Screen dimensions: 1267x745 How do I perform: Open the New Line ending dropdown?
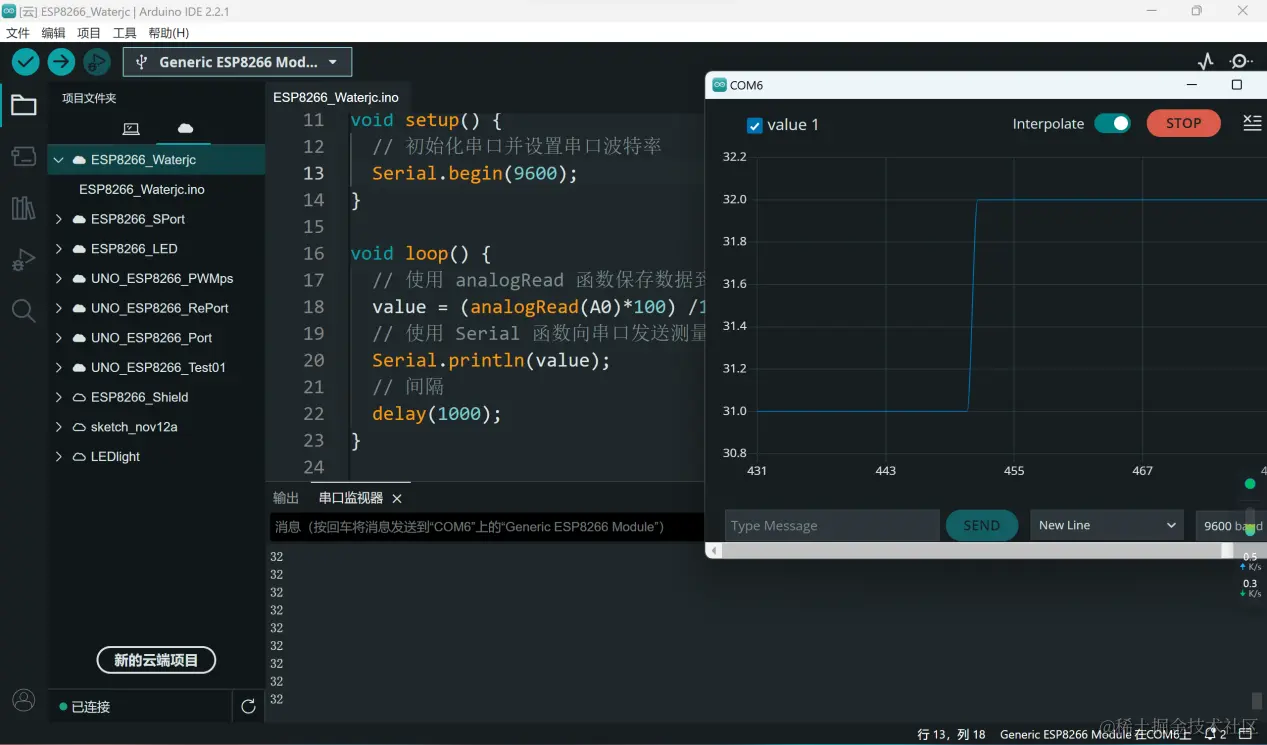click(1108, 525)
